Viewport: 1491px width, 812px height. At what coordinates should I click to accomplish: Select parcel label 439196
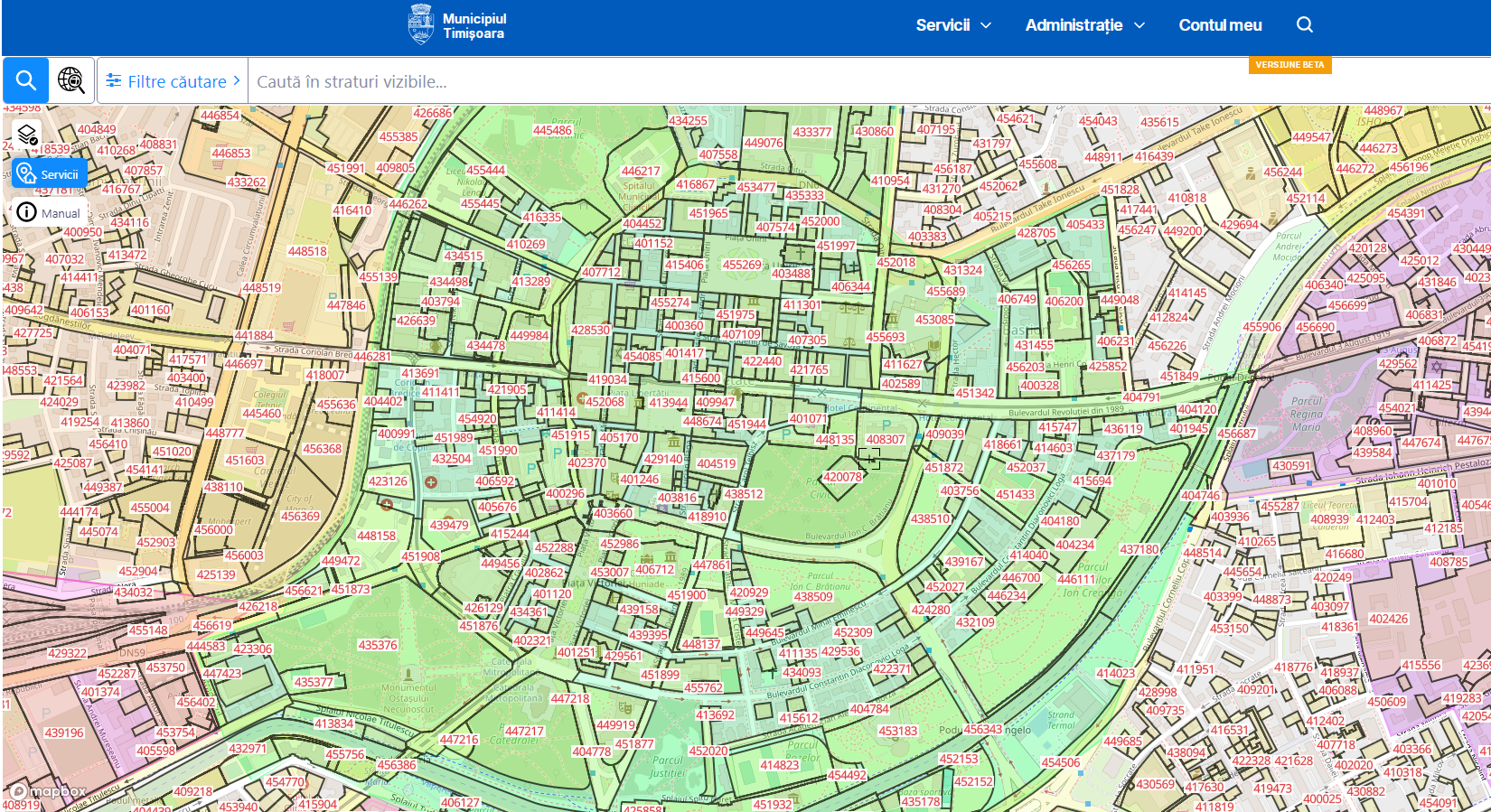[64, 733]
